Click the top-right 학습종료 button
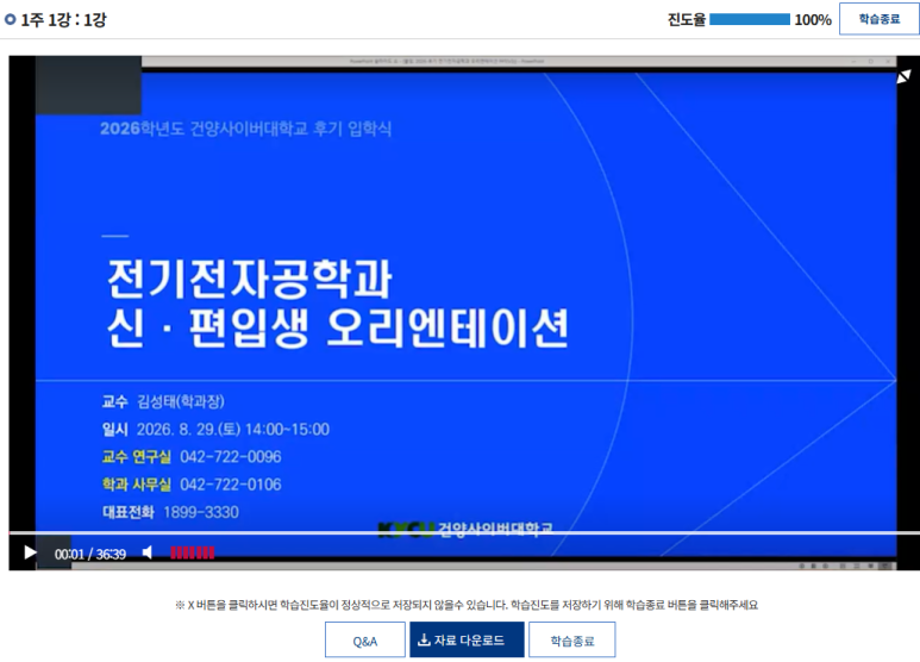The width and height of the screenshot is (920, 662). tap(879, 19)
